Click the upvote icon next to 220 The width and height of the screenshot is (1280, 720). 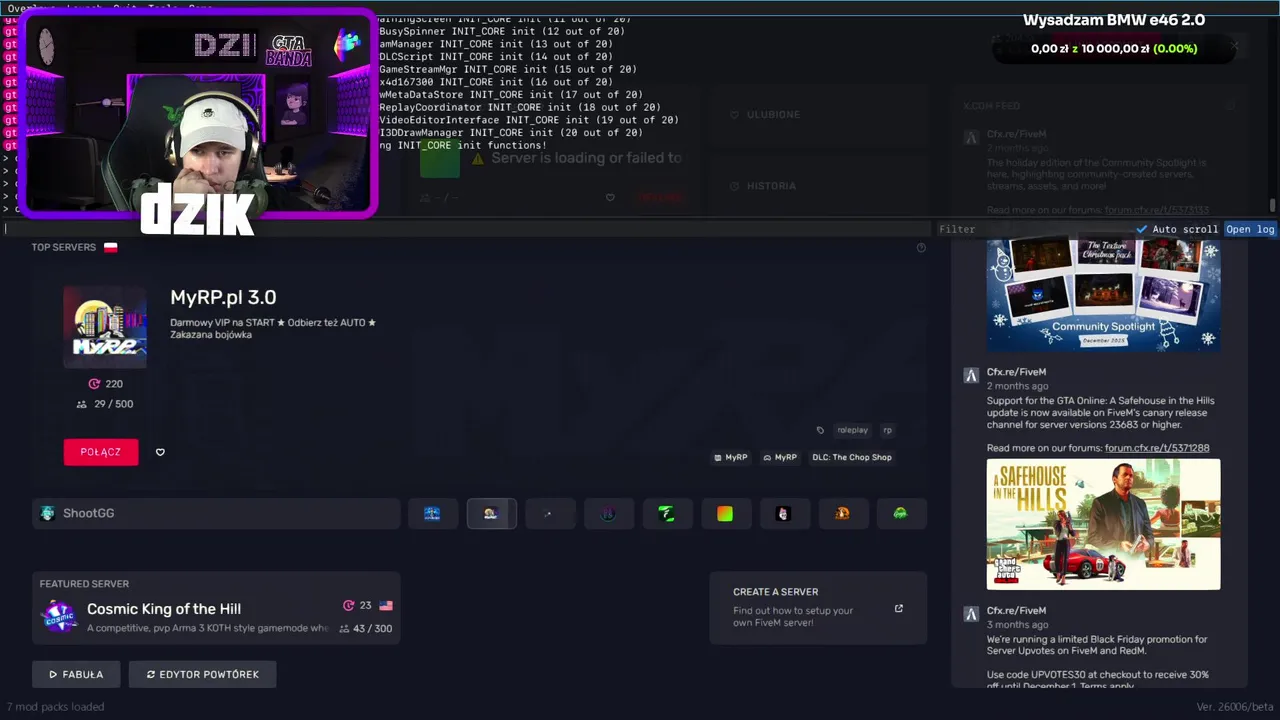[x=94, y=384]
